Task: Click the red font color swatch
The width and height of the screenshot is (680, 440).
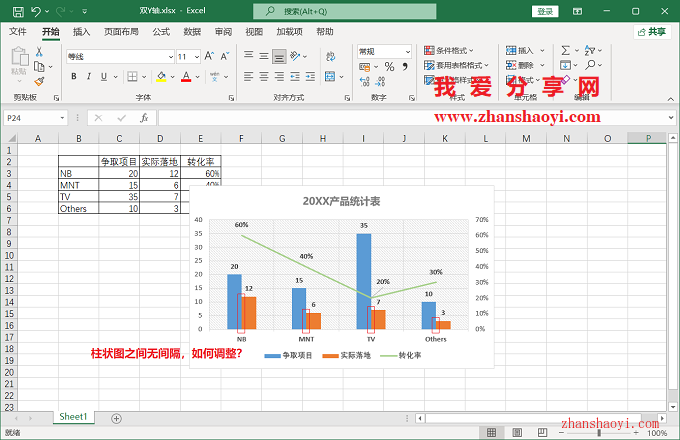Action: pos(186,77)
